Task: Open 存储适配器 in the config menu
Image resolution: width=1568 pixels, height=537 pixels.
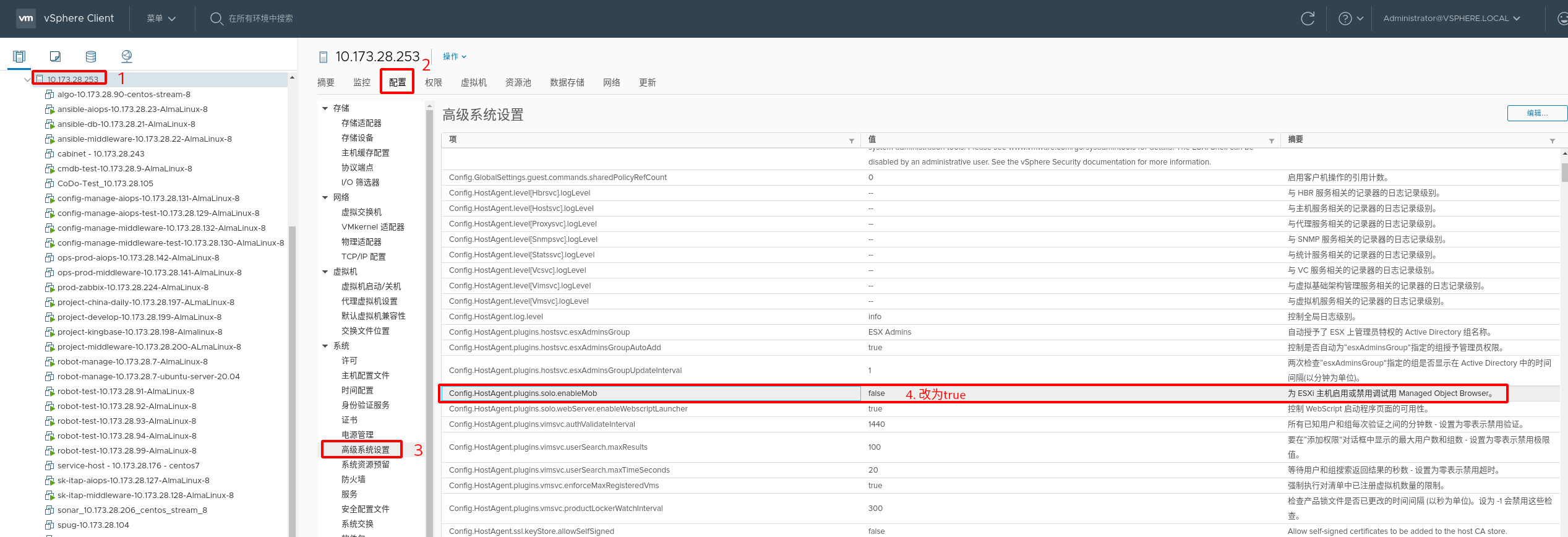Action: click(361, 123)
